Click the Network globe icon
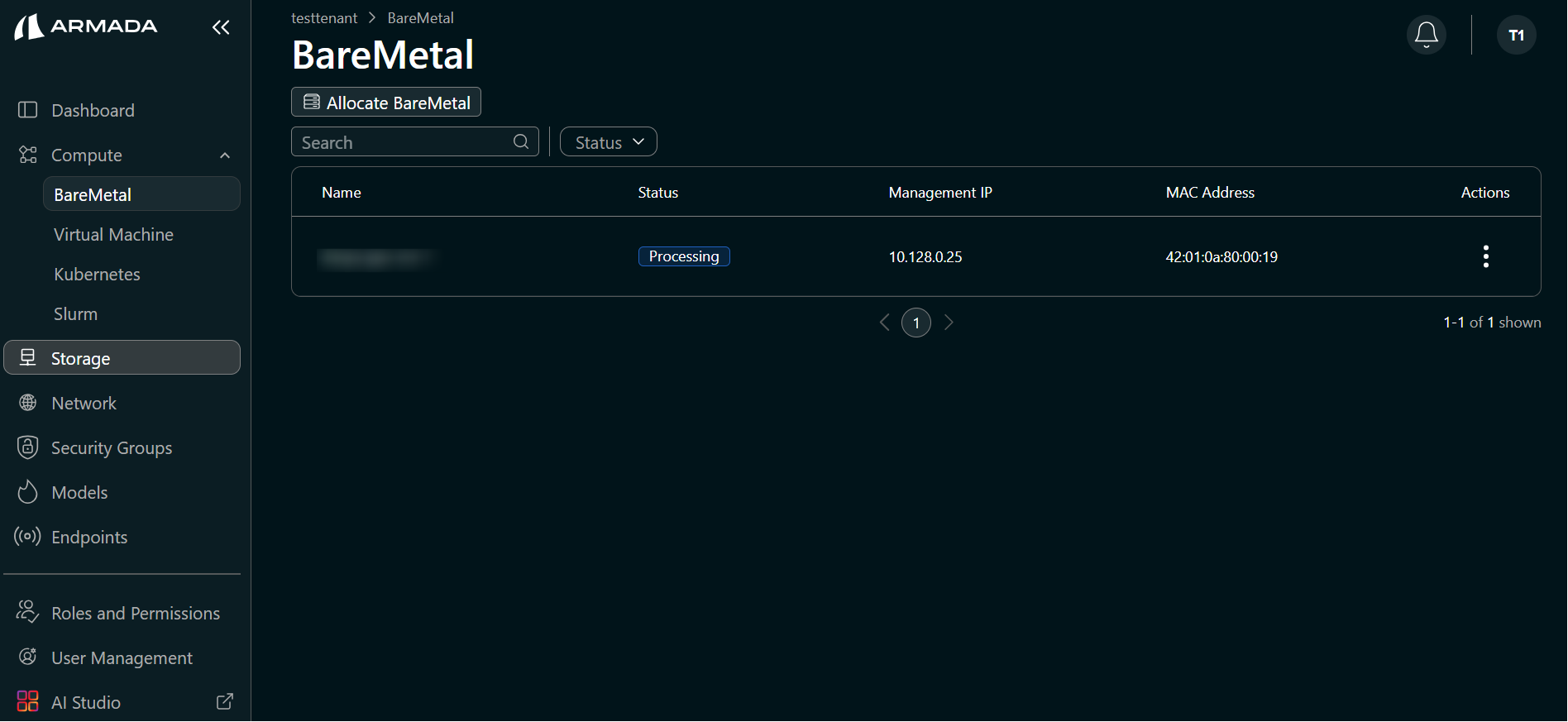The width and height of the screenshot is (1568, 722). 28,403
